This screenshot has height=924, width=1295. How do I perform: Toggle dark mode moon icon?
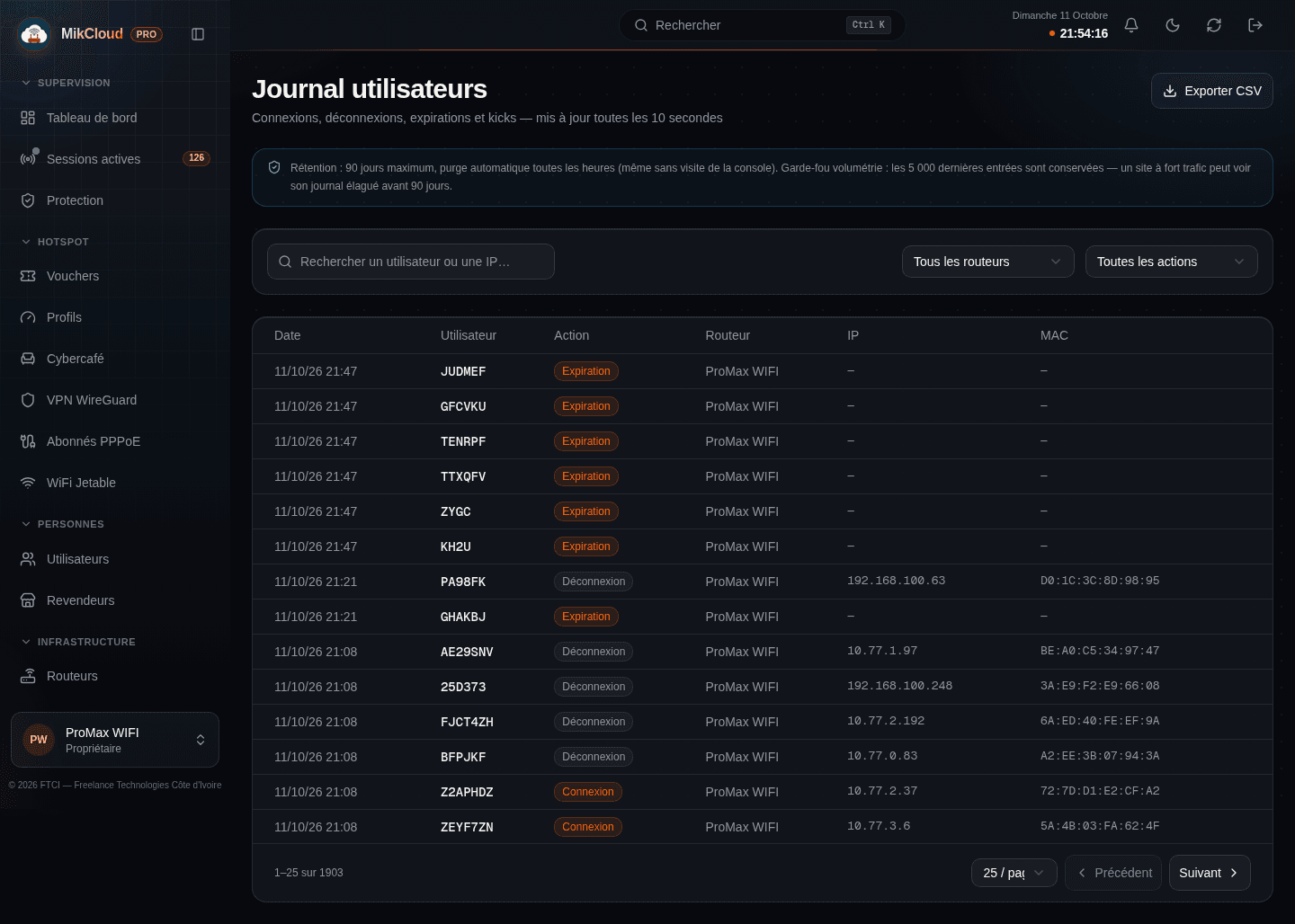(1173, 25)
